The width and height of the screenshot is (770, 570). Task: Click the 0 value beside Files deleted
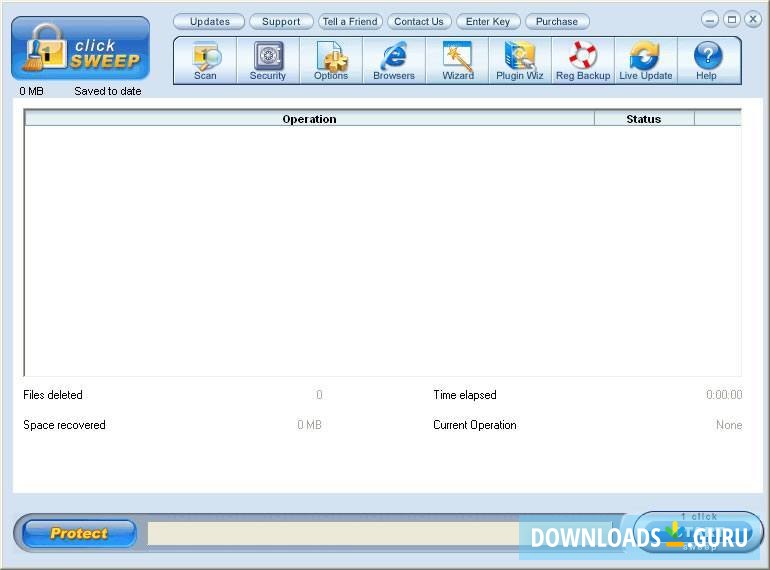tap(319, 395)
